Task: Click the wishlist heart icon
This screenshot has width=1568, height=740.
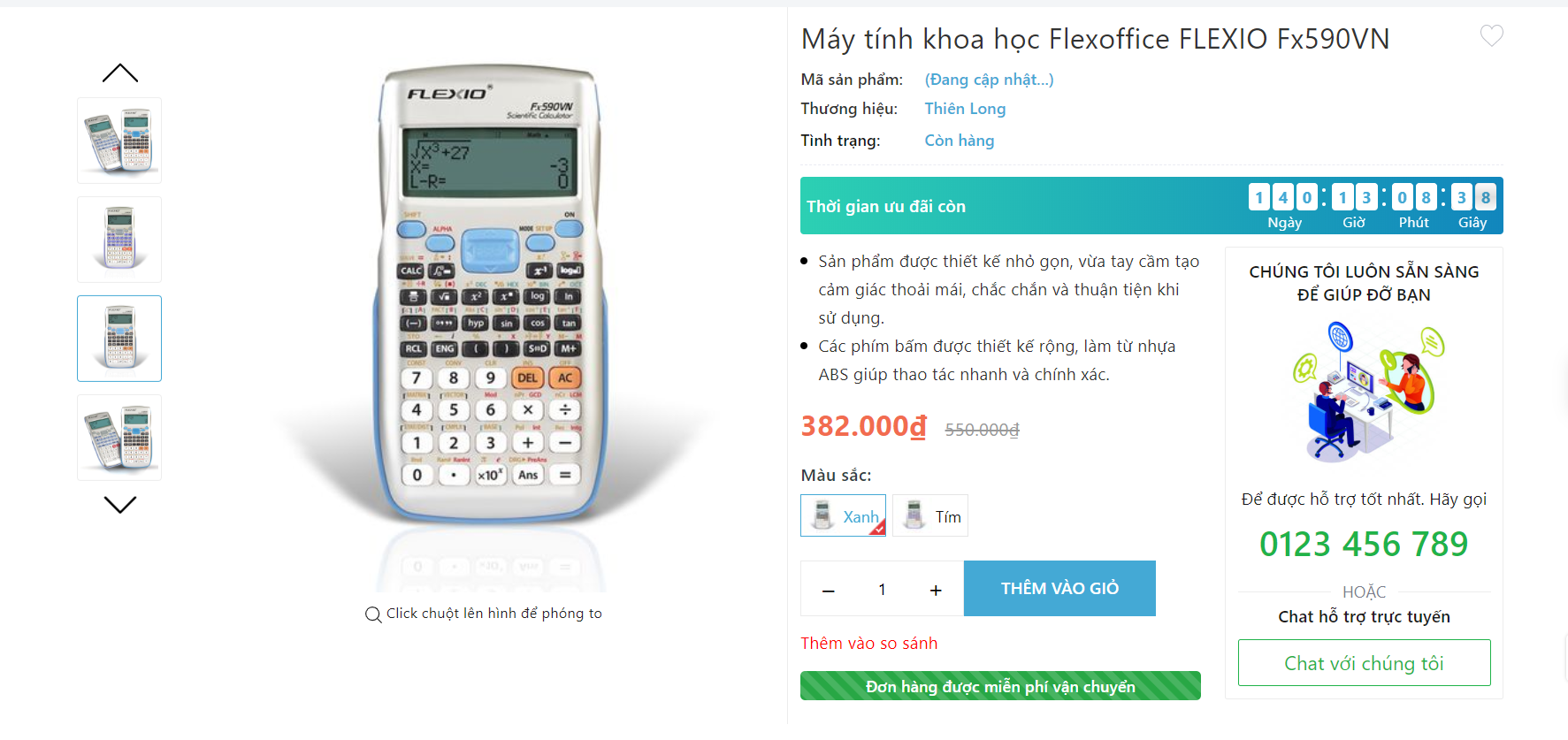Action: (x=1491, y=36)
